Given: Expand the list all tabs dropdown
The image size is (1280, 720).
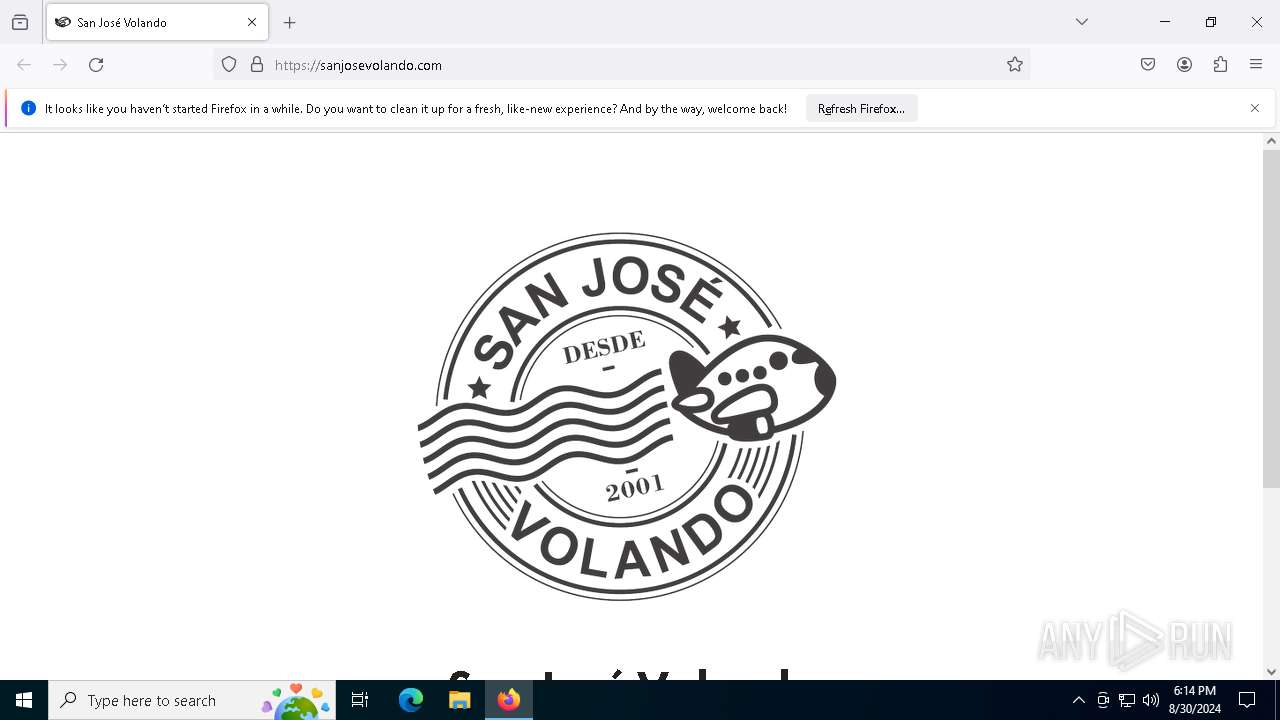Looking at the screenshot, I should [1082, 22].
